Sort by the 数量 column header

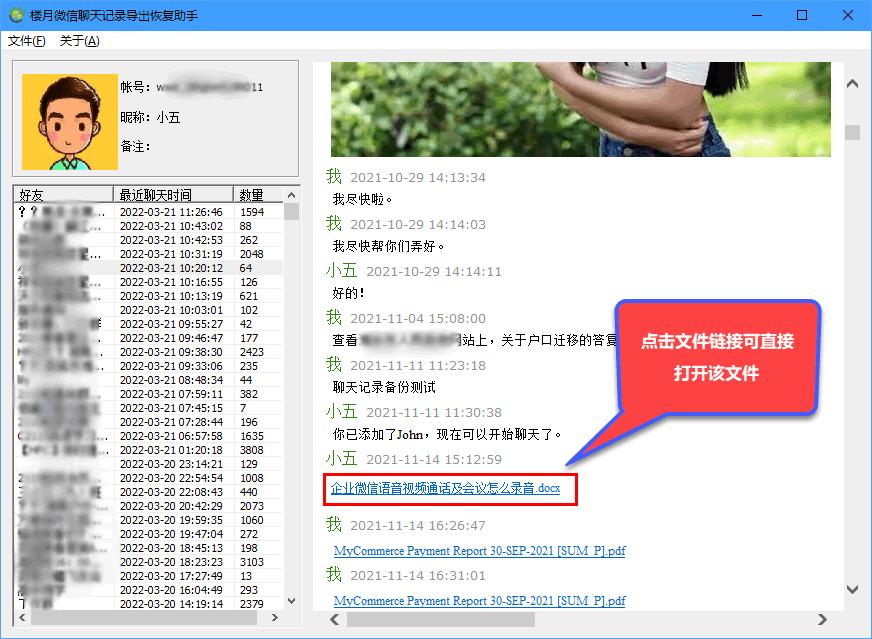(x=256, y=193)
